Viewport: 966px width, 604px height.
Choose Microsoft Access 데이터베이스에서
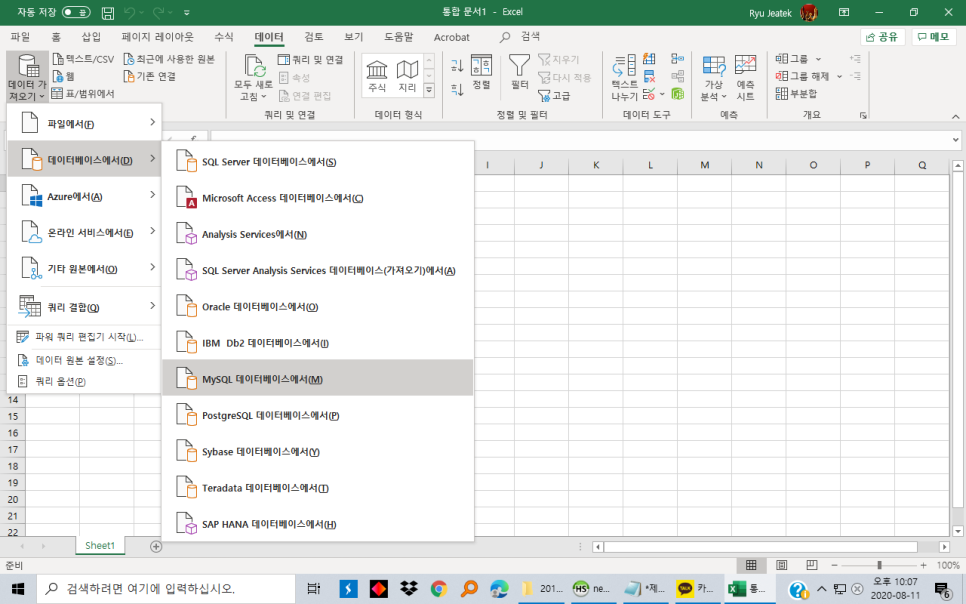318,198
